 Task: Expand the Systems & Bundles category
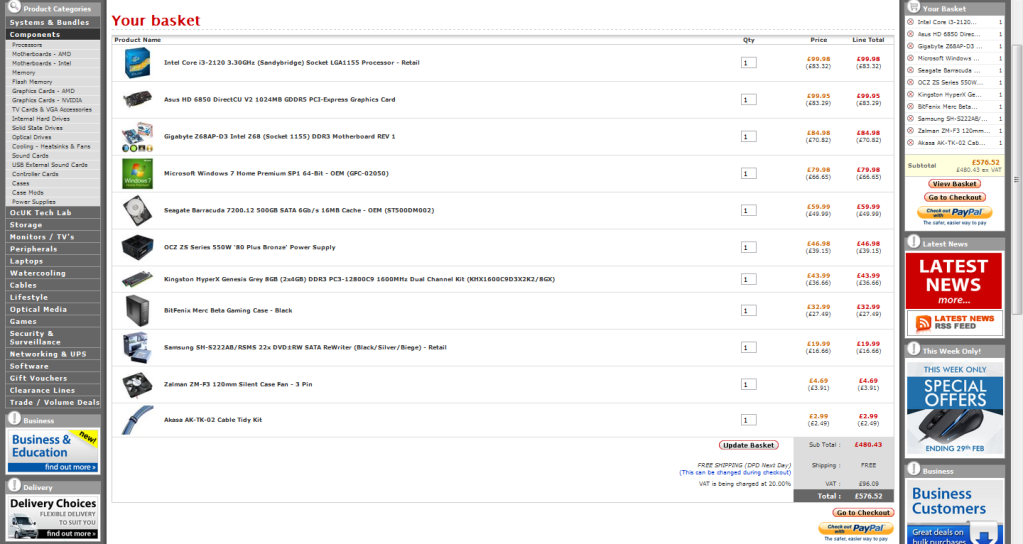point(50,22)
